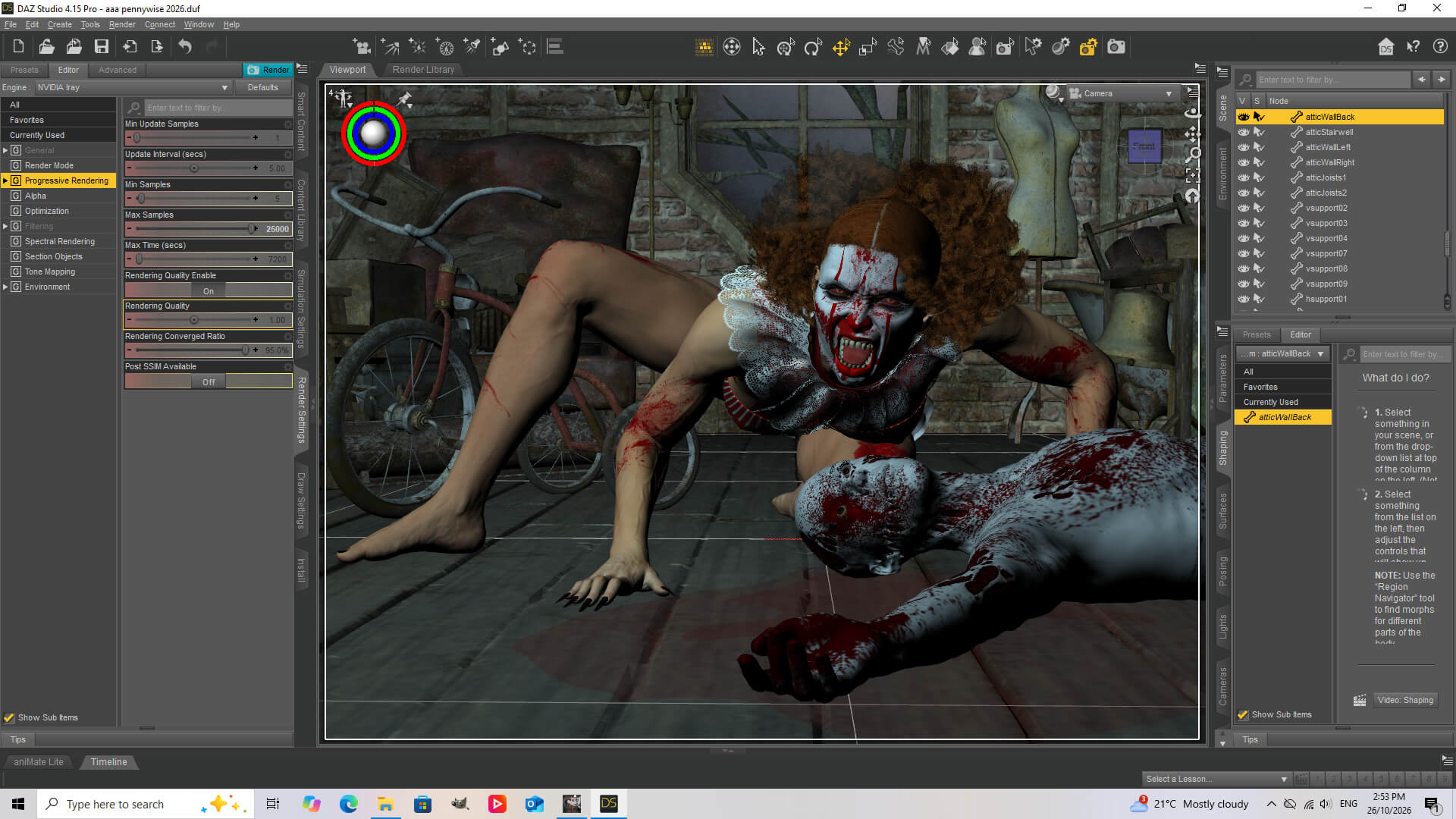Click the Save scene floppy icon
1456x819 pixels.
coord(101,47)
